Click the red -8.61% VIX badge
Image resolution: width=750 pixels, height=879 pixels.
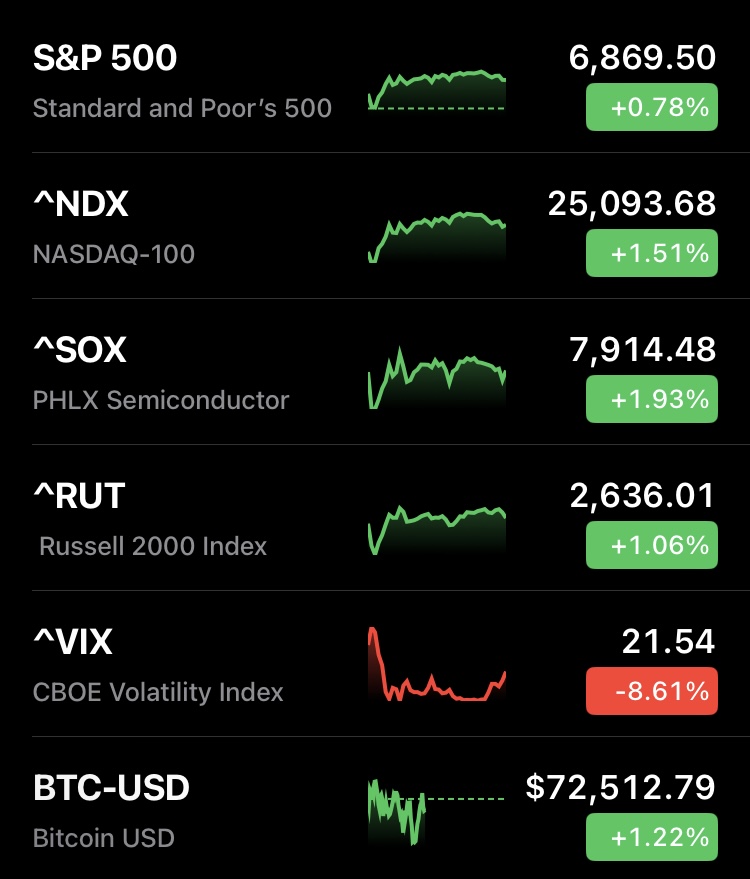point(651,691)
